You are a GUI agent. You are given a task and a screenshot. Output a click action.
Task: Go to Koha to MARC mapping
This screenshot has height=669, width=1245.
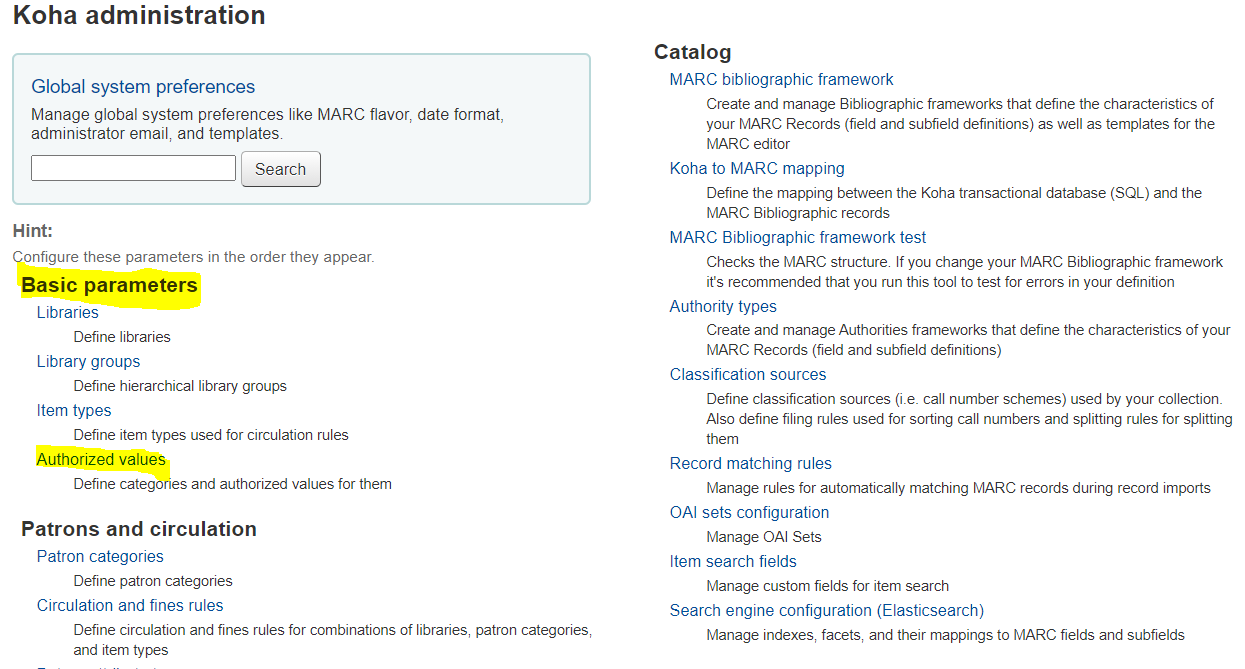(x=757, y=169)
